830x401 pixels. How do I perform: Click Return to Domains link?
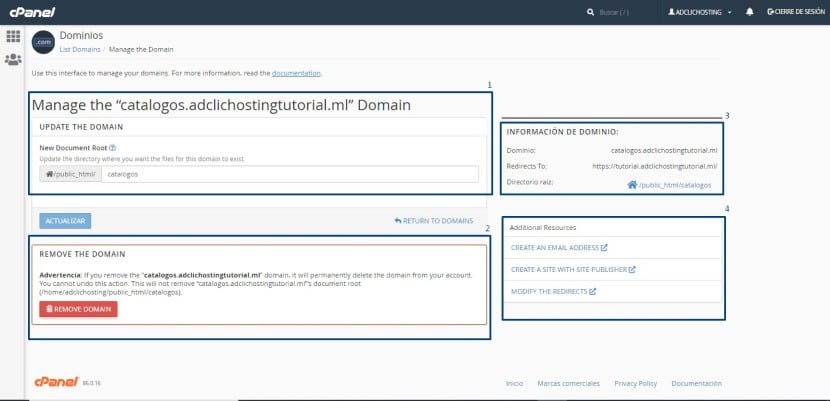(434, 221)
